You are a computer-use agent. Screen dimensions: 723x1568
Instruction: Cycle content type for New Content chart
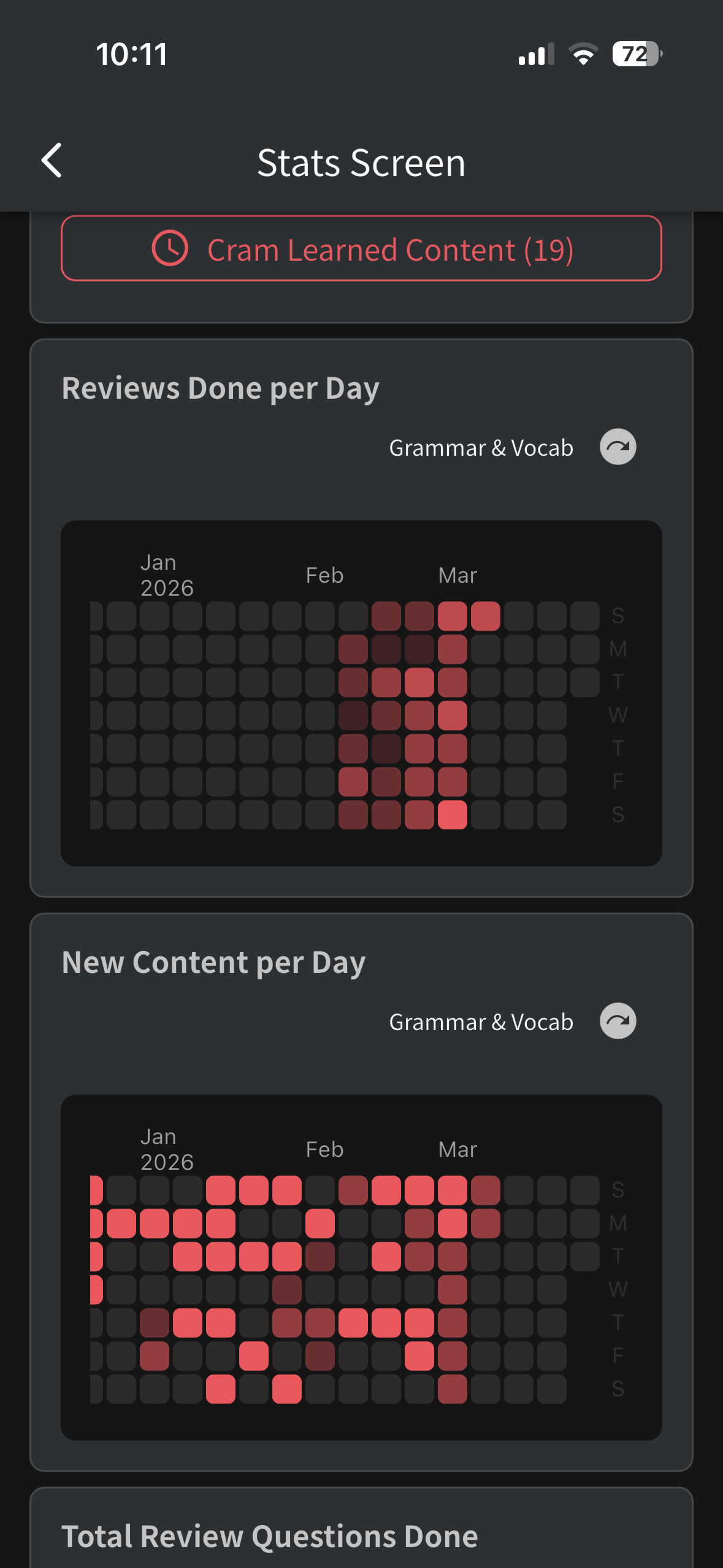(618, 1021)
